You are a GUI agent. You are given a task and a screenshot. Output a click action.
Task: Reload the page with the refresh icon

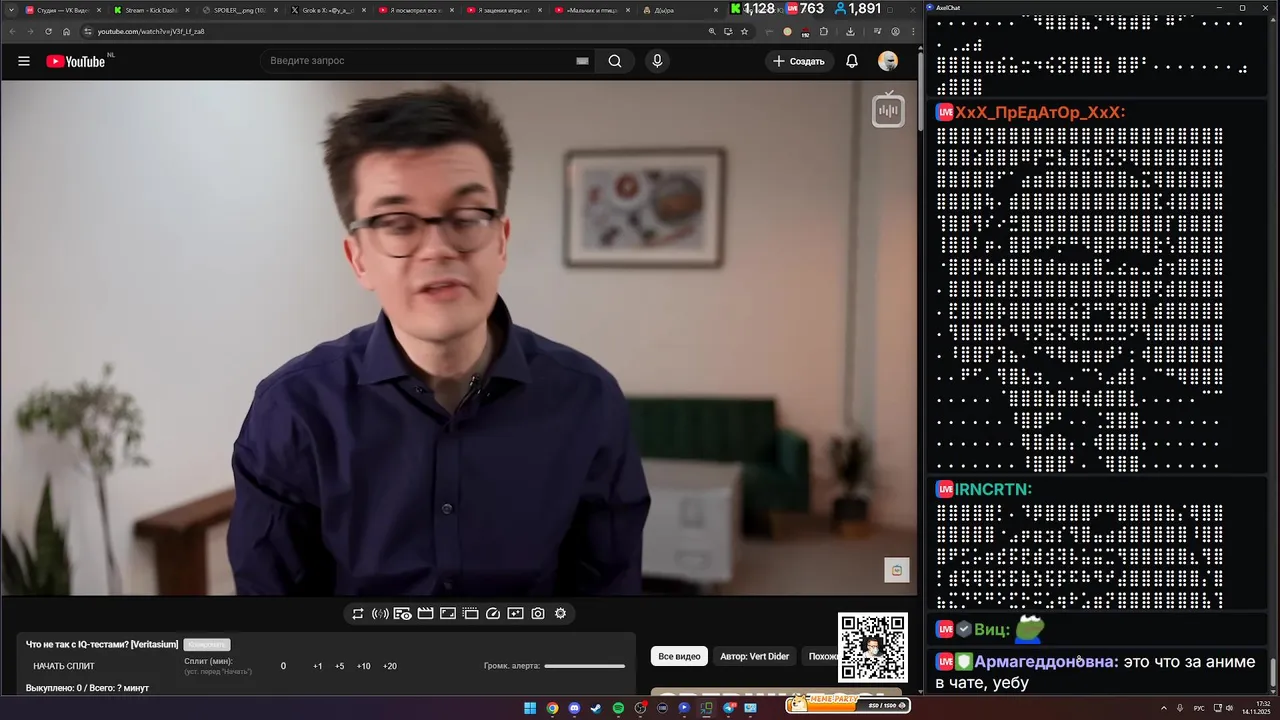point(48,31)
